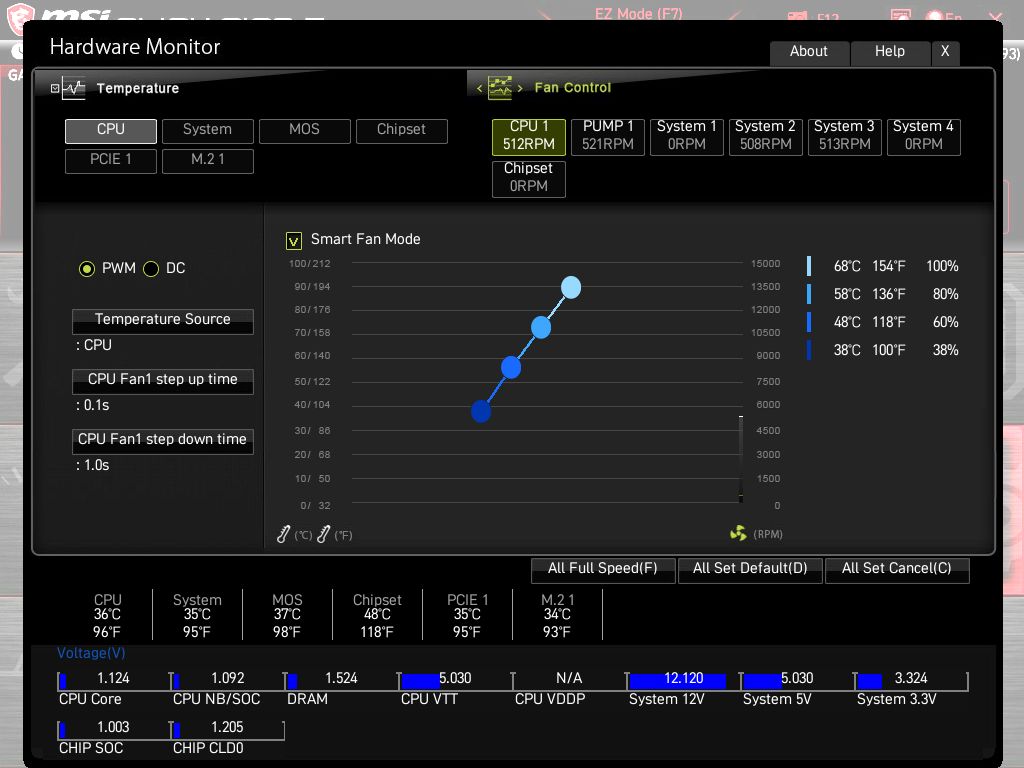Select the PWM radio button

86,268
